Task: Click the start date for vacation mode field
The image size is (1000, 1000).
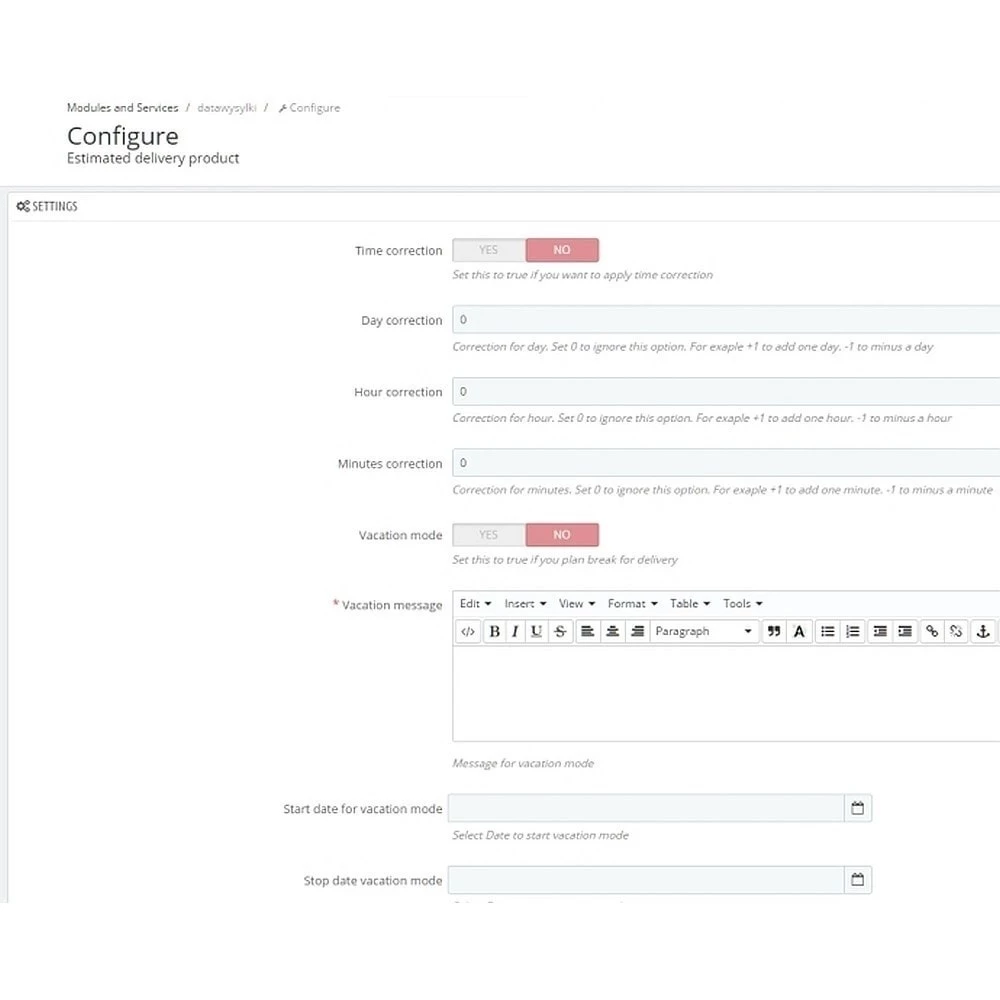Action: coord(646,808)
